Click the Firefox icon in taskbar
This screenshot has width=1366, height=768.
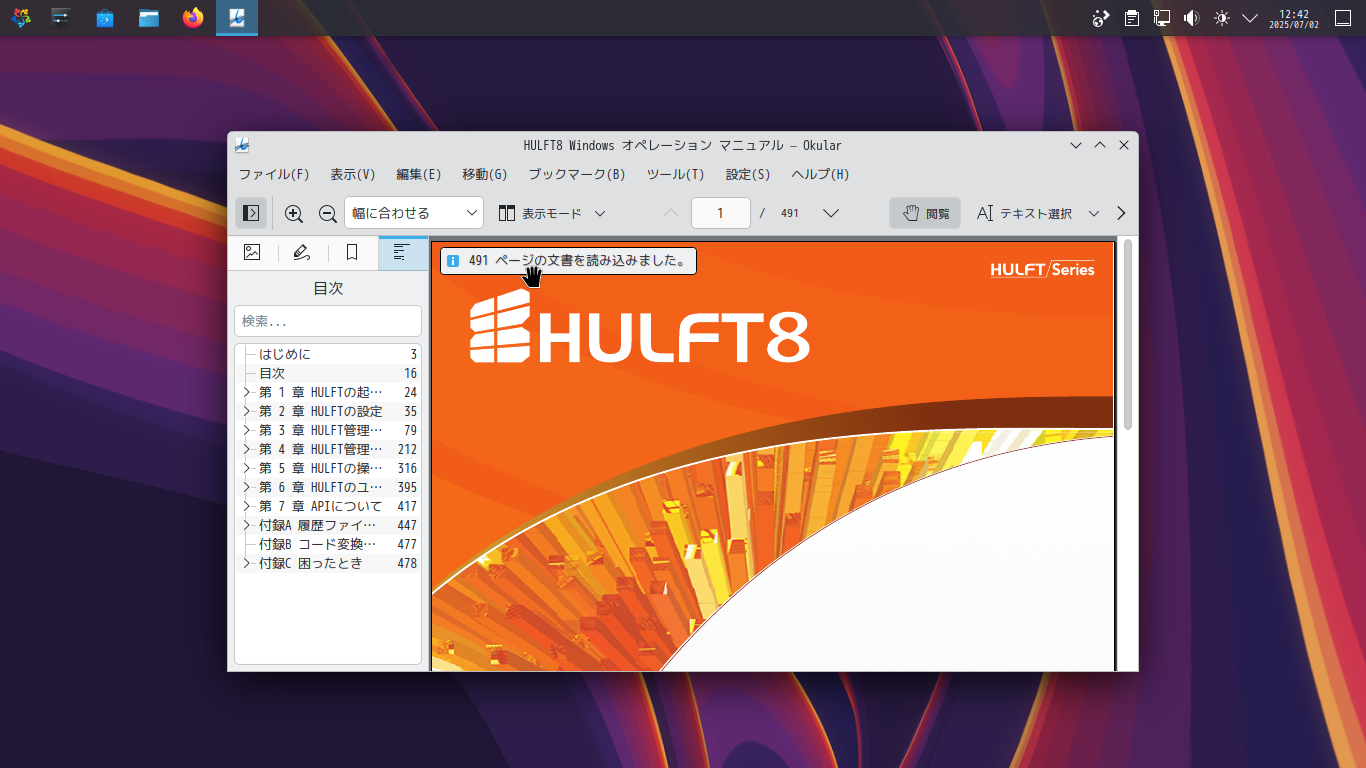point(193,18)
